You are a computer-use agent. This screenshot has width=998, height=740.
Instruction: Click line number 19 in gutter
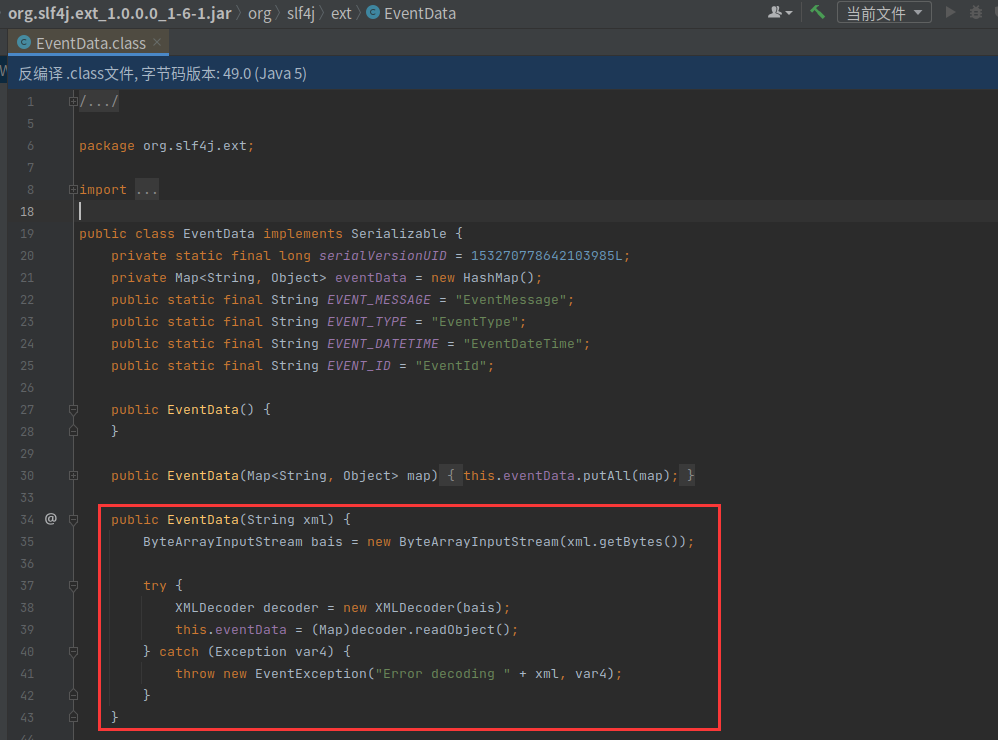tap(27, 234)
